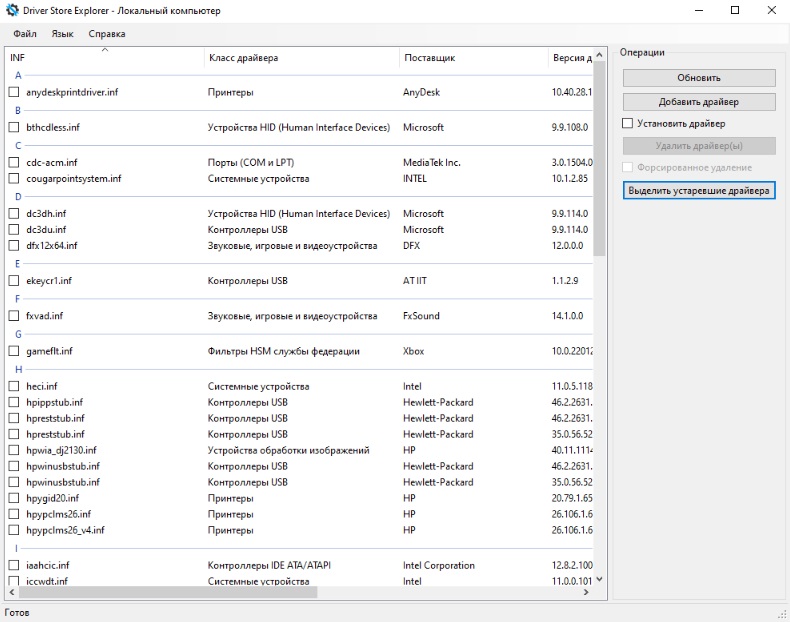Enable the Установить драйвер checkbox

click(x=628, y=124)
